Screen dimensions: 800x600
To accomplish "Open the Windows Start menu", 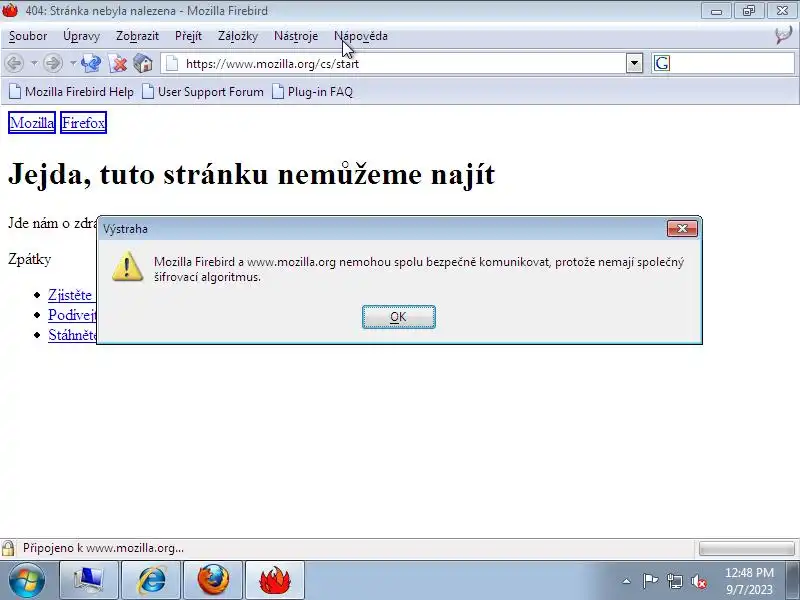I will click(27, 580).
